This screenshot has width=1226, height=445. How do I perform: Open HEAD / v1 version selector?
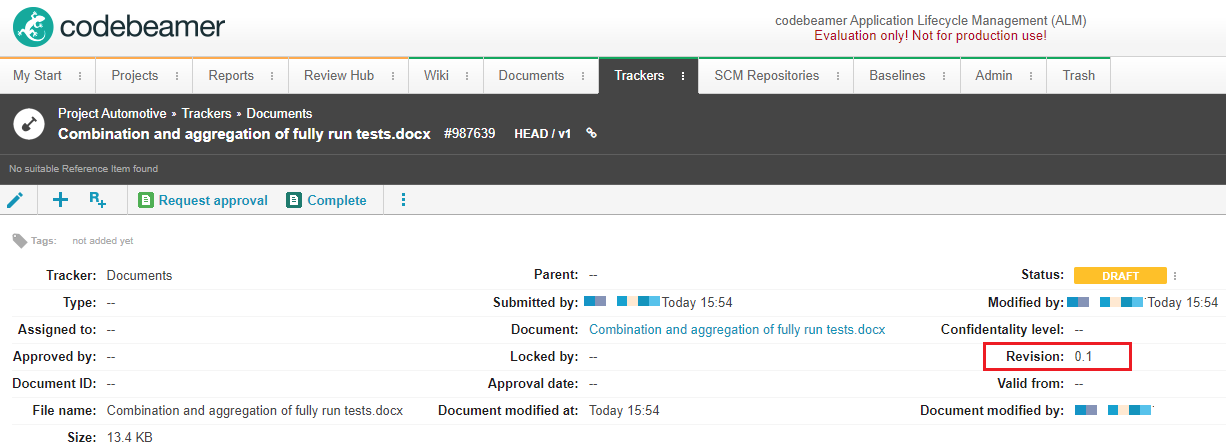[x=542, y=133]
